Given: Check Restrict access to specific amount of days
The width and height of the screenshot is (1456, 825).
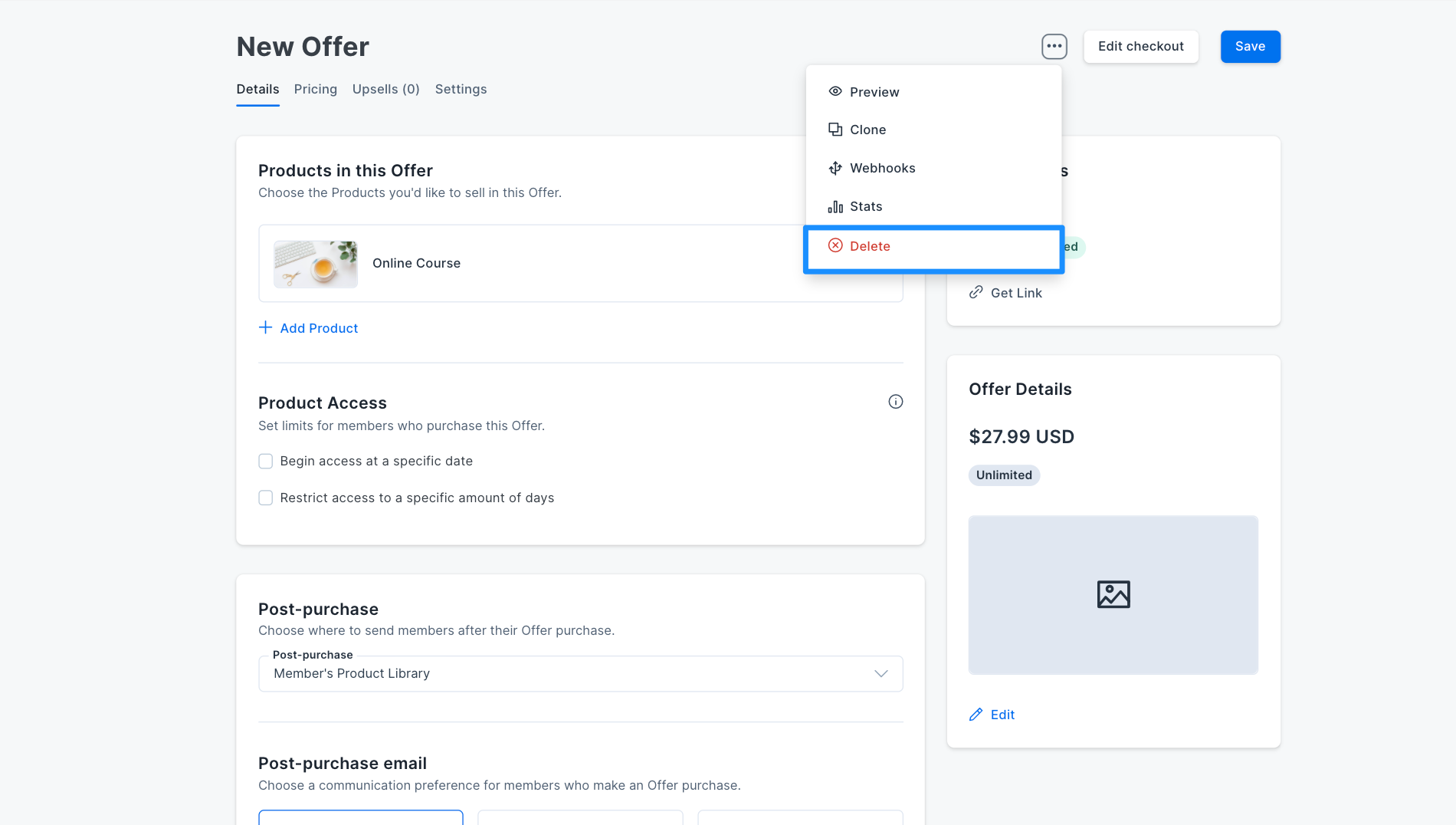Looking at the screenshot, I should coord(265,498).
